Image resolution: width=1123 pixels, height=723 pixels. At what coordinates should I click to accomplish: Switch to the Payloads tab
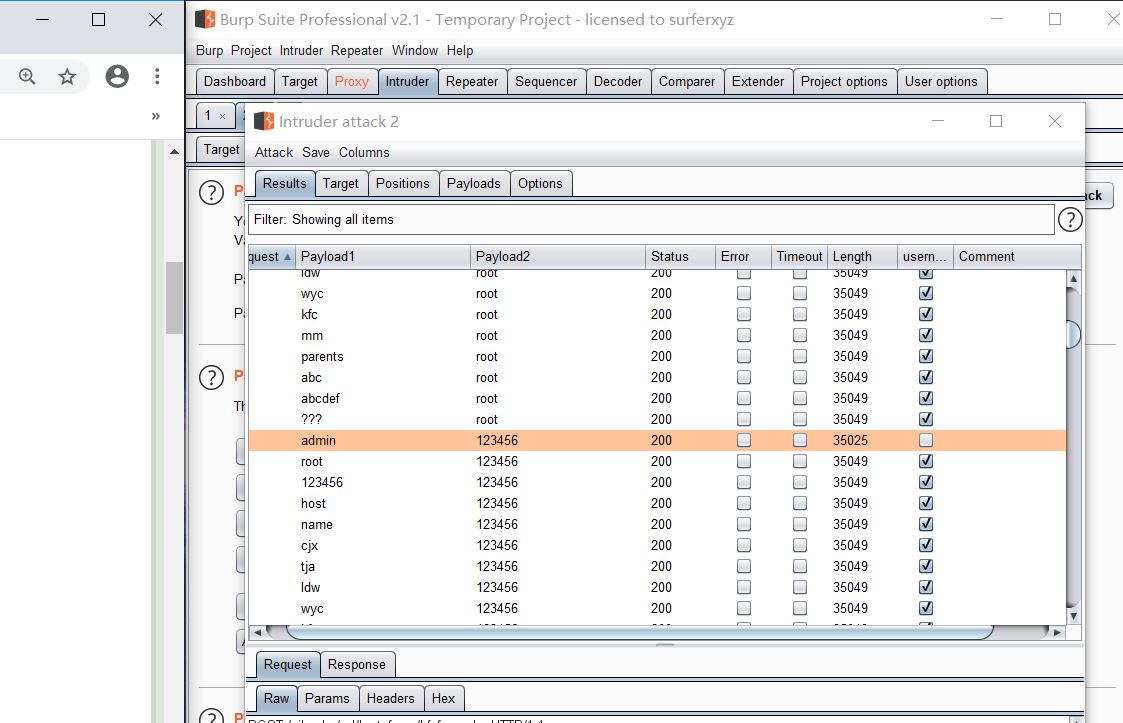(473, 183)
